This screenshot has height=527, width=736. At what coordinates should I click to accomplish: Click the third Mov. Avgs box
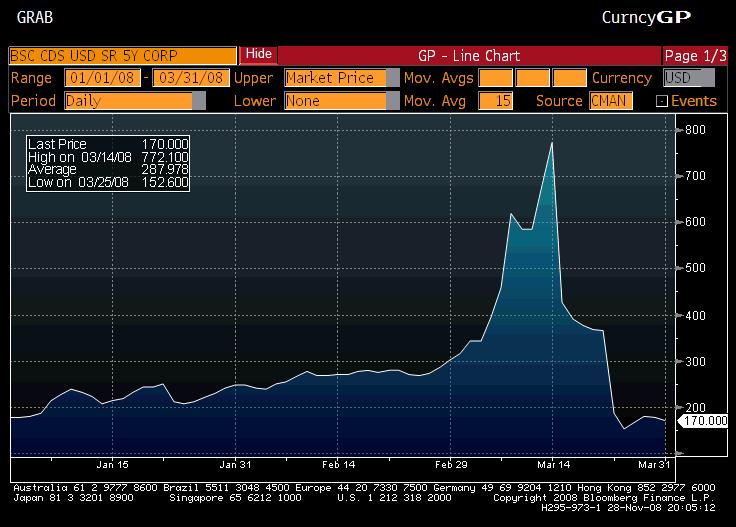[x=569, y=78]
